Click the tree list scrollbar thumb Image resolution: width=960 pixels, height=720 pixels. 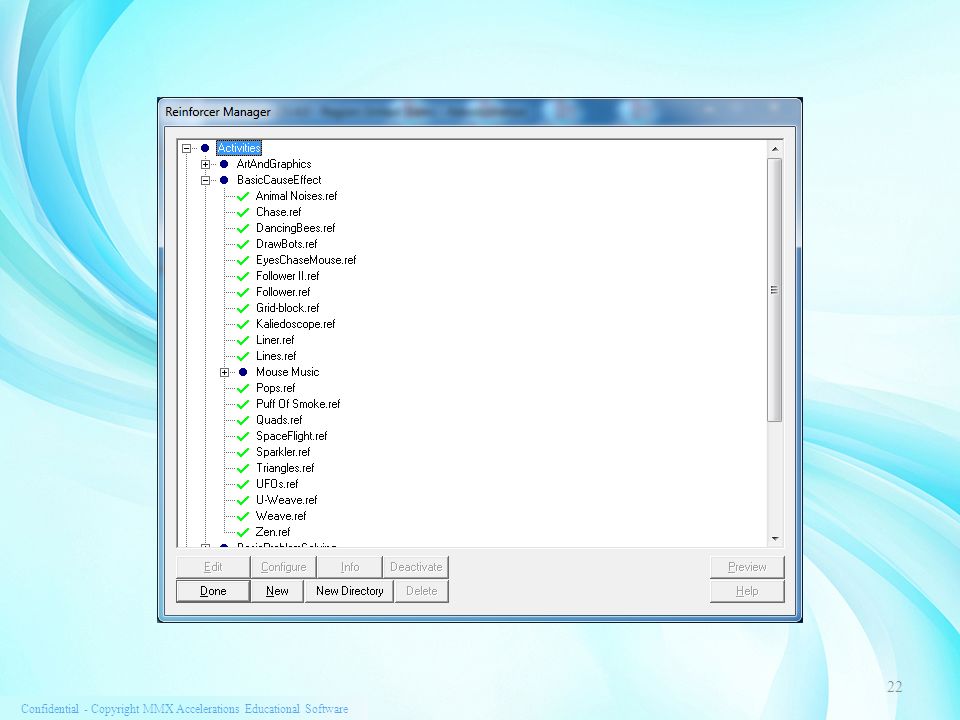click(x=774, y=290)
